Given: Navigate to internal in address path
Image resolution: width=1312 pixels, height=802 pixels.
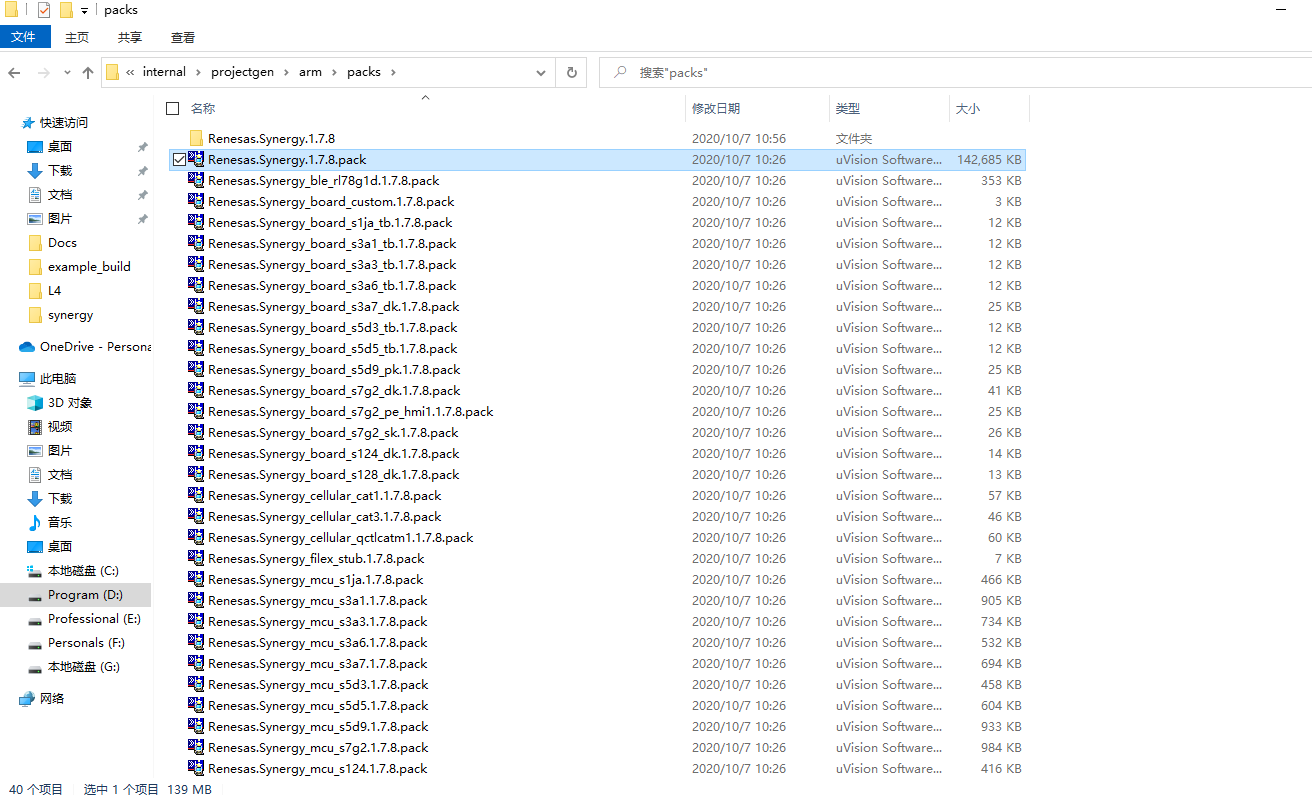Looking at the screenshot, I should coord(164,72).
